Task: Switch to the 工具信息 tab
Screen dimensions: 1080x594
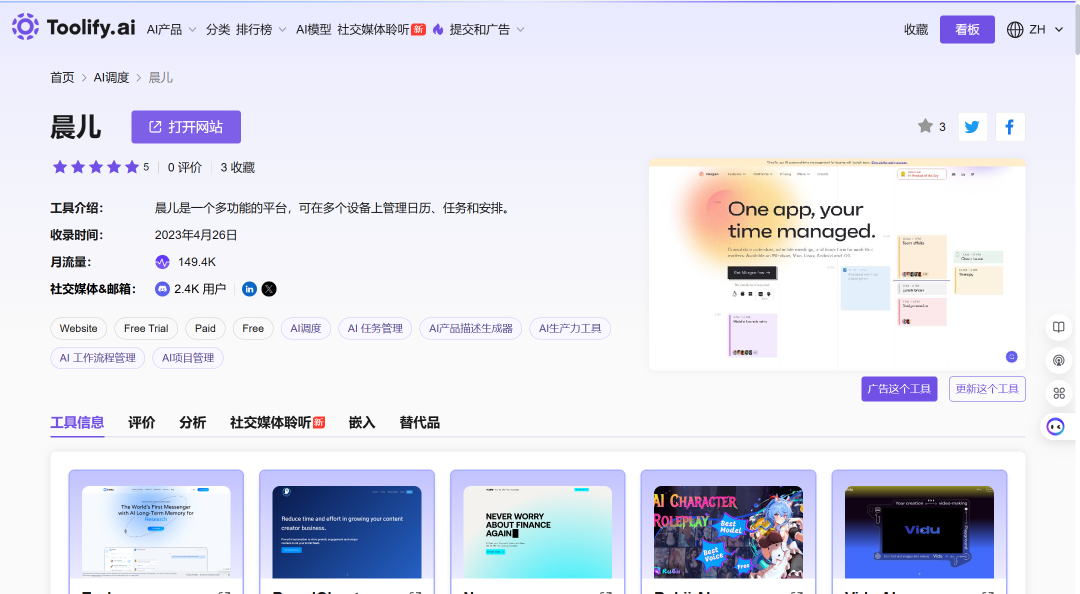Action: click(x=77, y=422)
